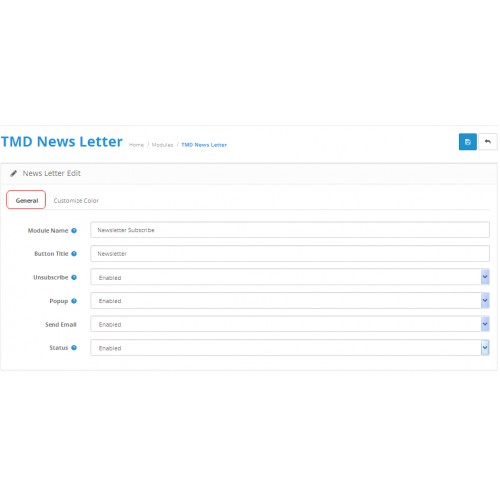
Task: Switch to the Customize Color tab
Action: coord(76,201)
